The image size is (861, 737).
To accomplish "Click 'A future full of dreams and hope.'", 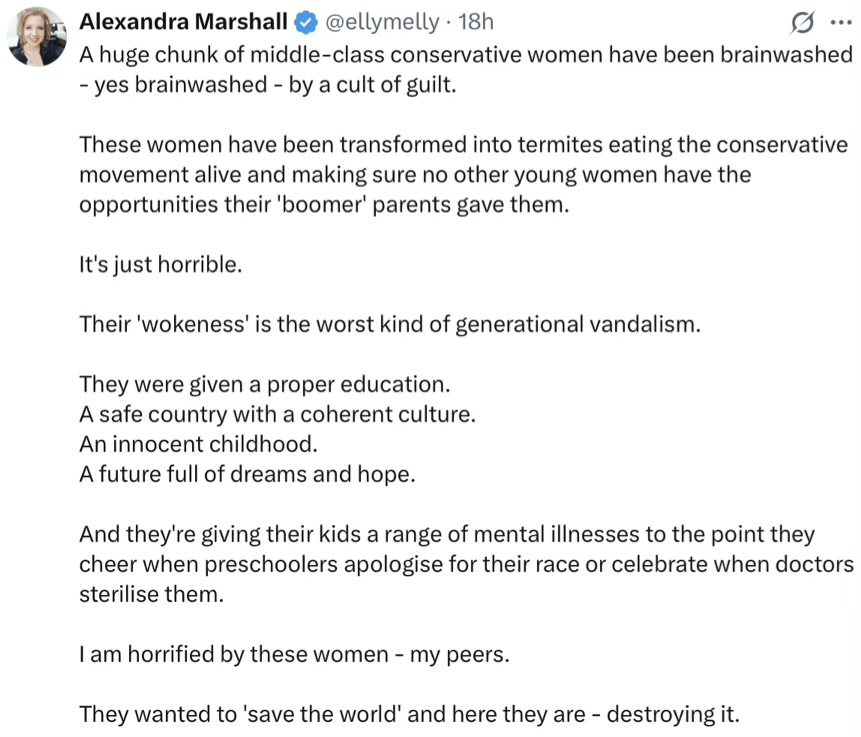I will coord(247,474).
